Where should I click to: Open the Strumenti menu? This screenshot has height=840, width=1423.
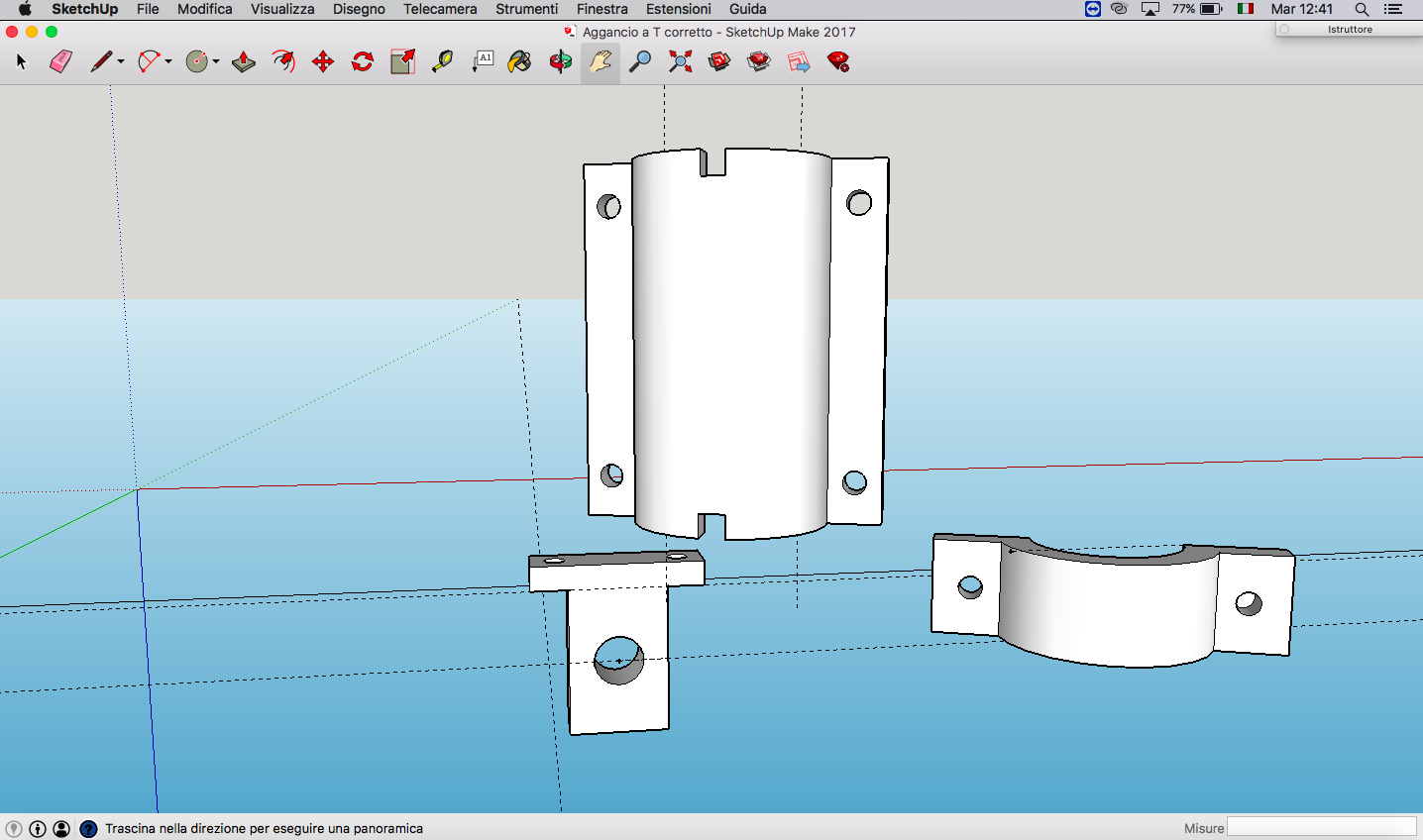tap(527, 9)
